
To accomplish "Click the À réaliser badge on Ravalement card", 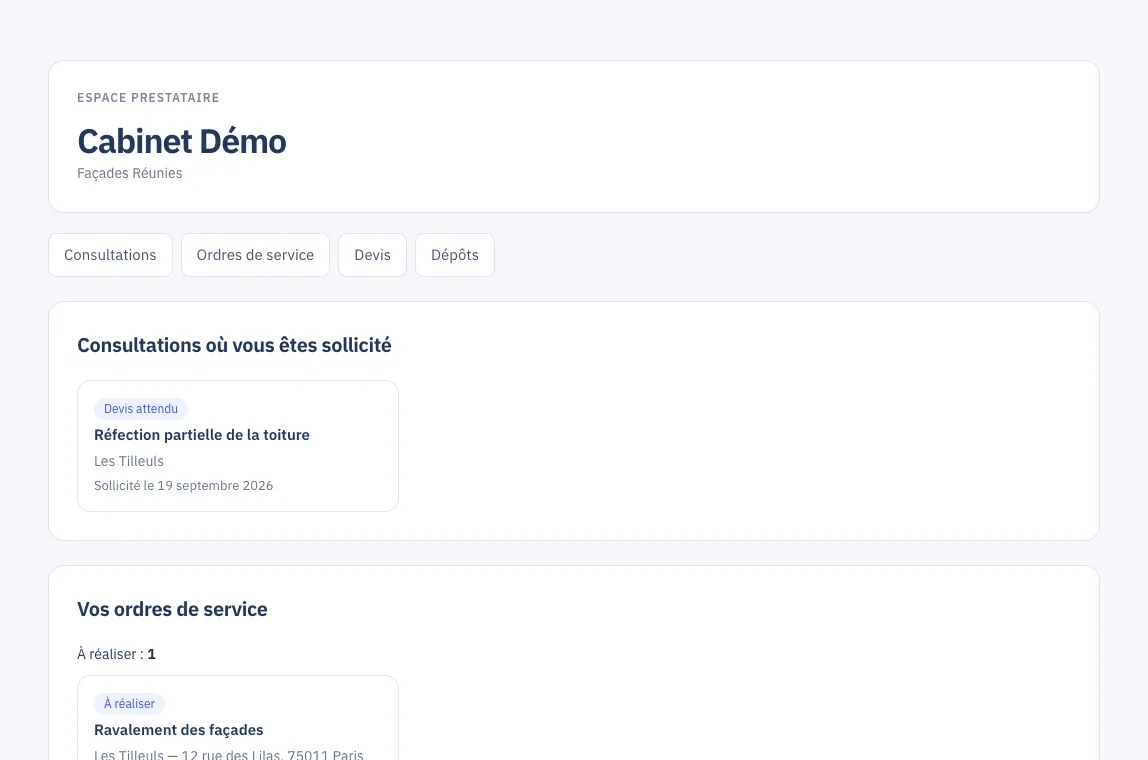I will click(x=129, y=704).
